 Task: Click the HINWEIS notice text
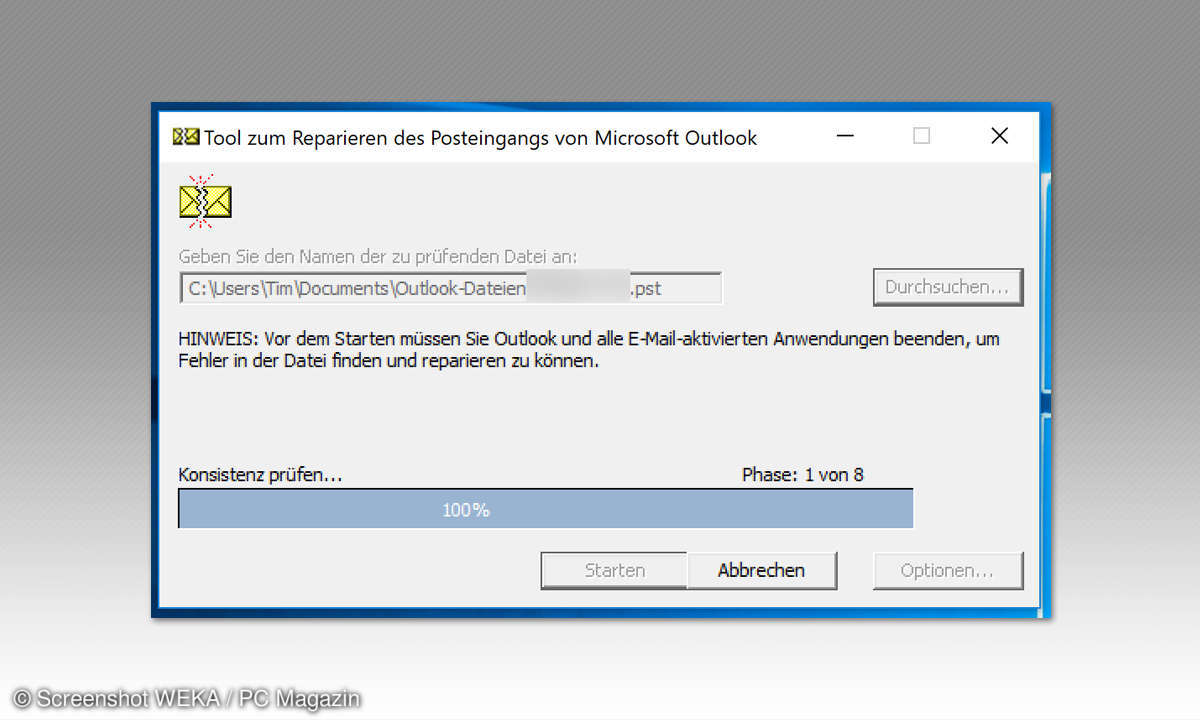pyautogui.click(x=589, y=350)
